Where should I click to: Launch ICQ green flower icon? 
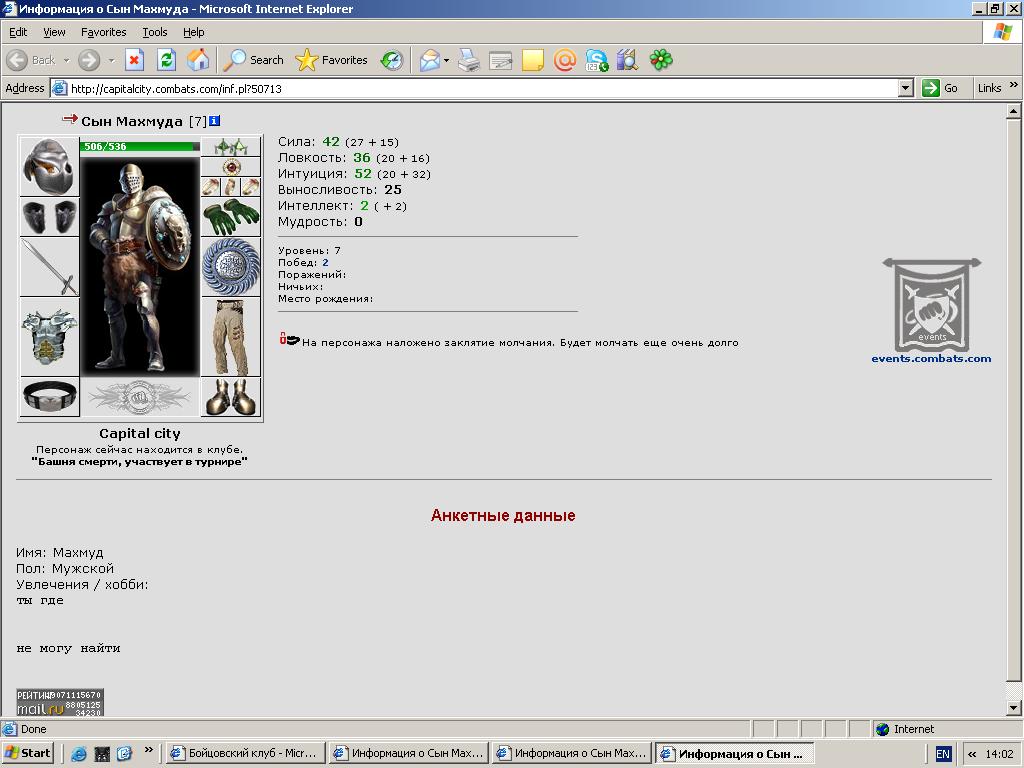(661, 60)
